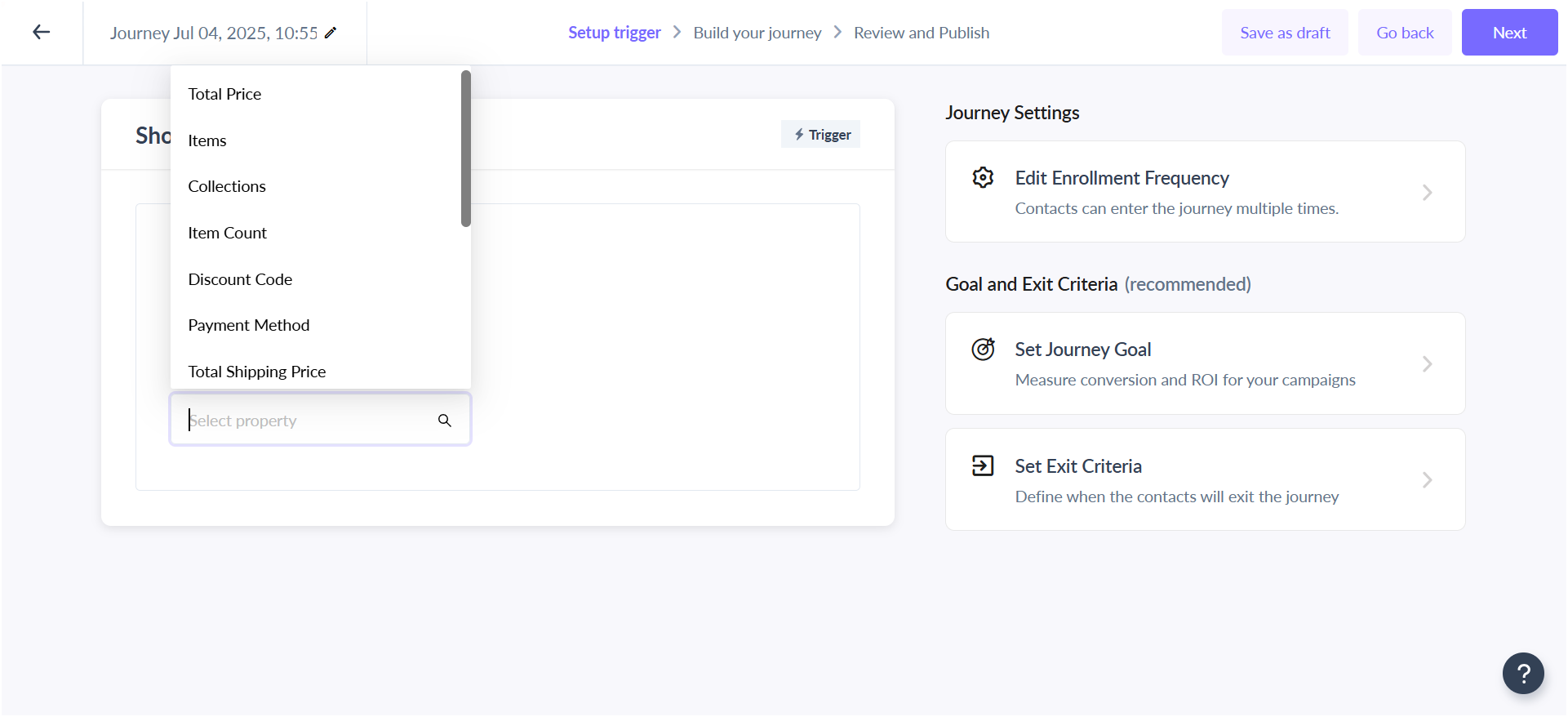1568x717 pixels.
Task: Click the search magnifier in property field
Action: 445,420
